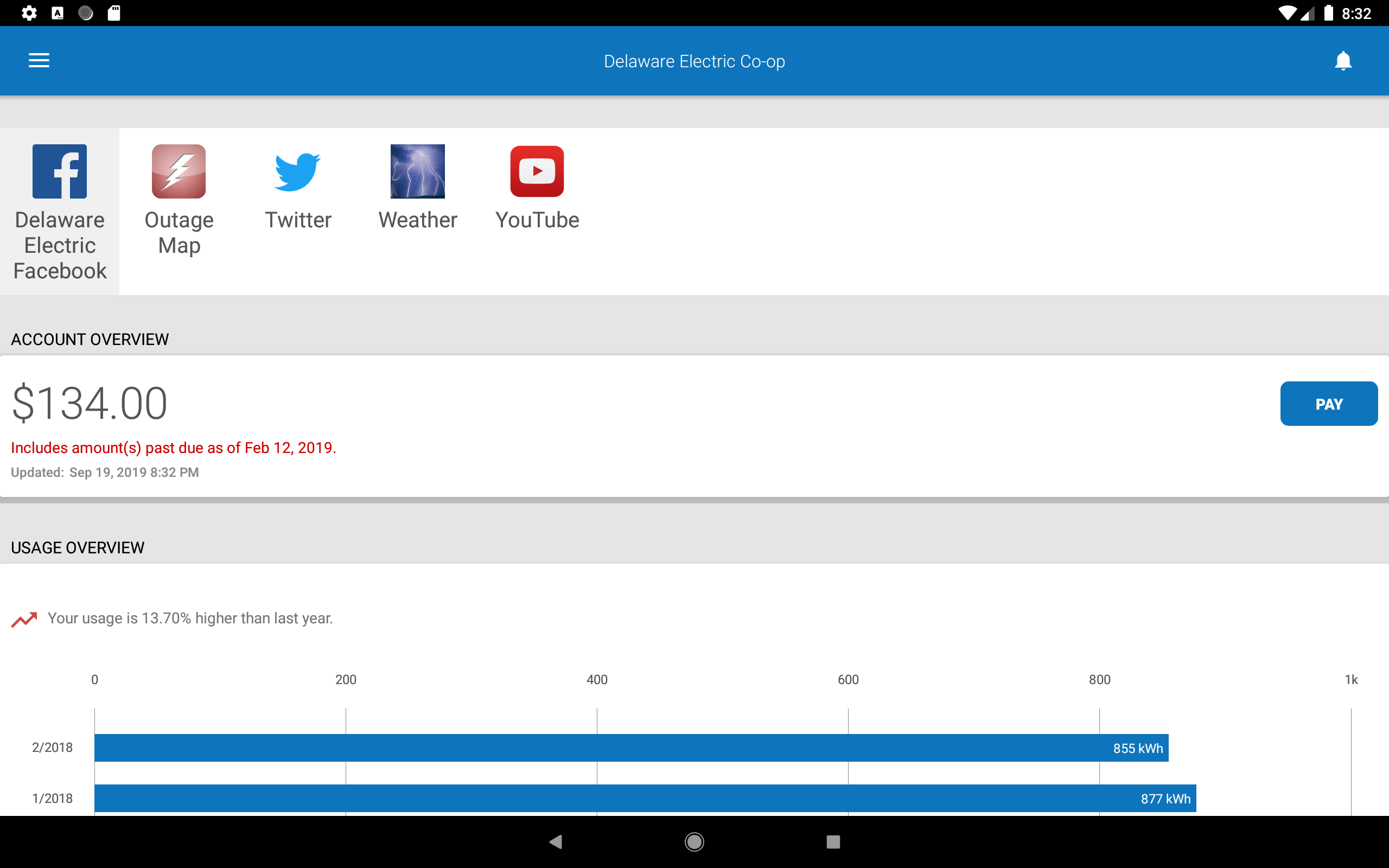The image size is (1389, 868).
Task: Tap Android home navigation button
Action: (694, 841)
